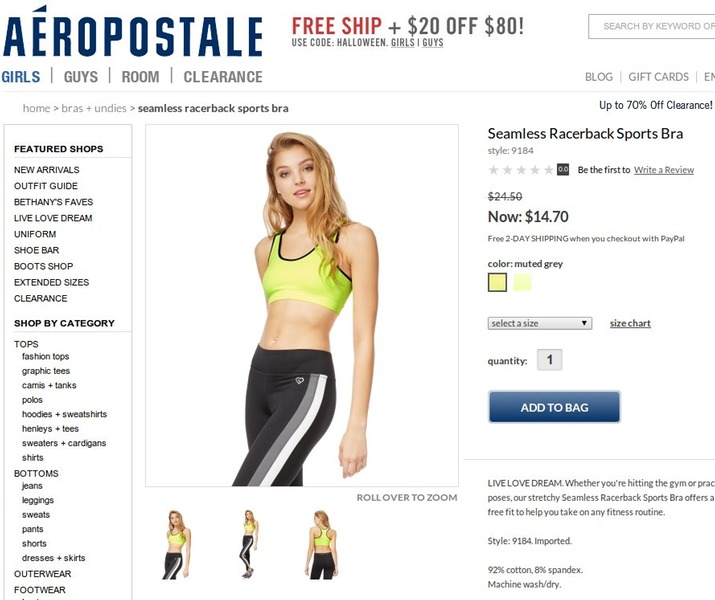Click the Aeropostale logo
The height and width of the screenshot is (600, 715).
[x=133, y=31]
